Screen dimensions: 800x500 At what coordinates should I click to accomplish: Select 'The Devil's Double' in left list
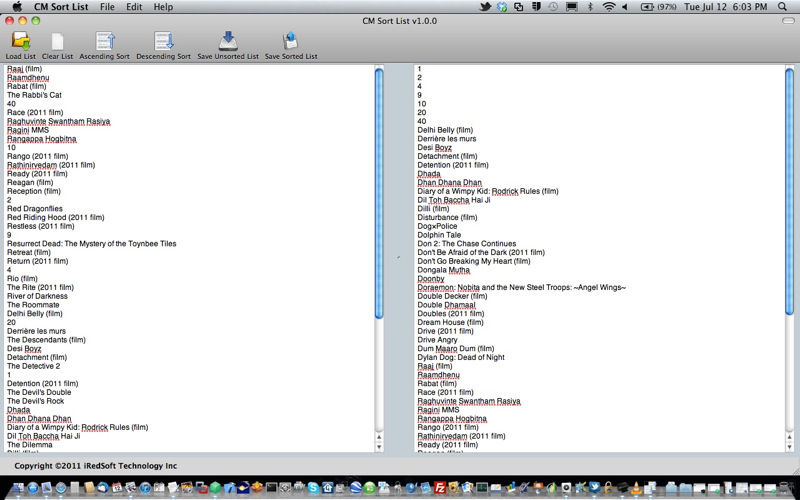(x=39, y=392)
